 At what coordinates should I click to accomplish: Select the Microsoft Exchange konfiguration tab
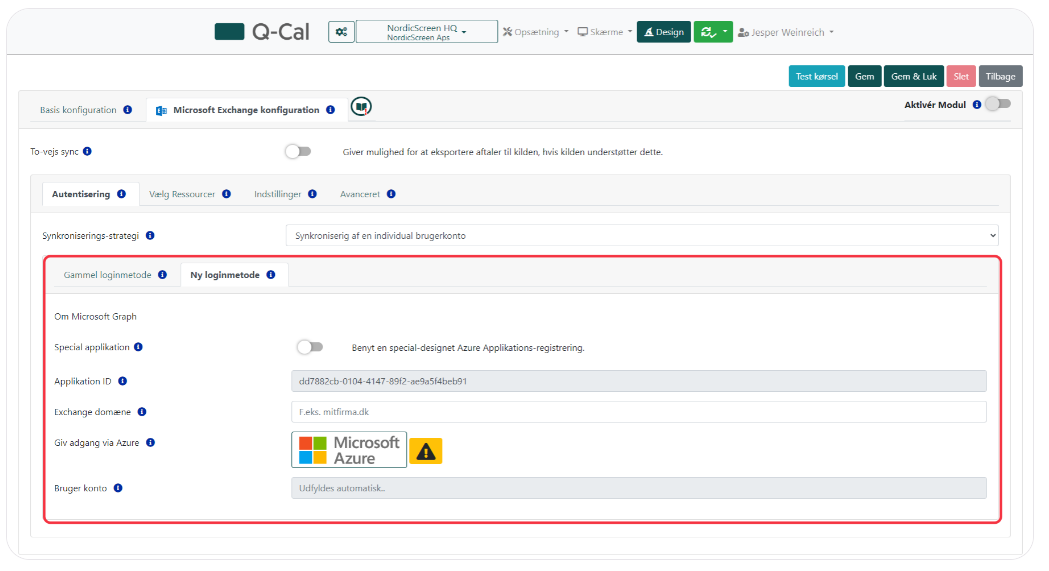click(246, 110)
